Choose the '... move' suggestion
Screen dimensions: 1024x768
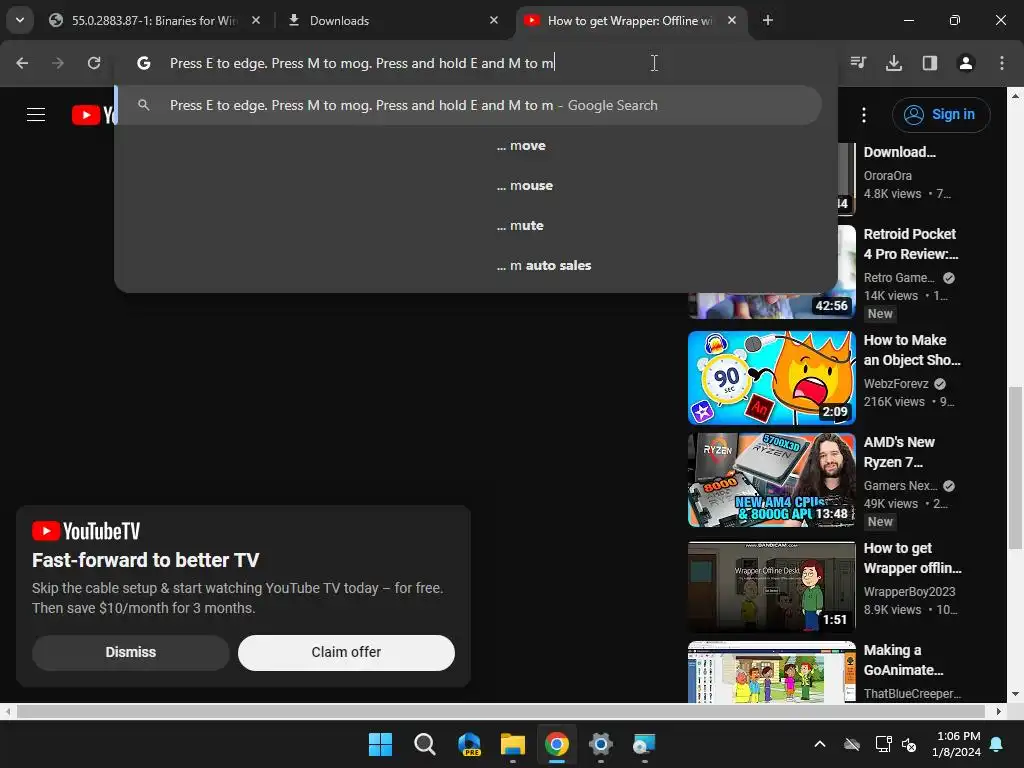520,146
